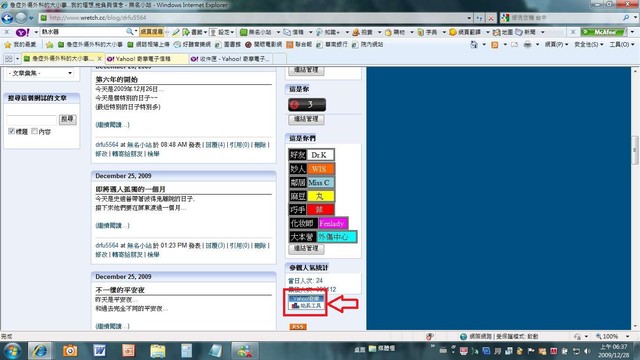Image resolution: width=640 pixels, height=360 pixels.
Task: Click the Yahoo! toolbar logo
Action: click(x=22, y=32)
